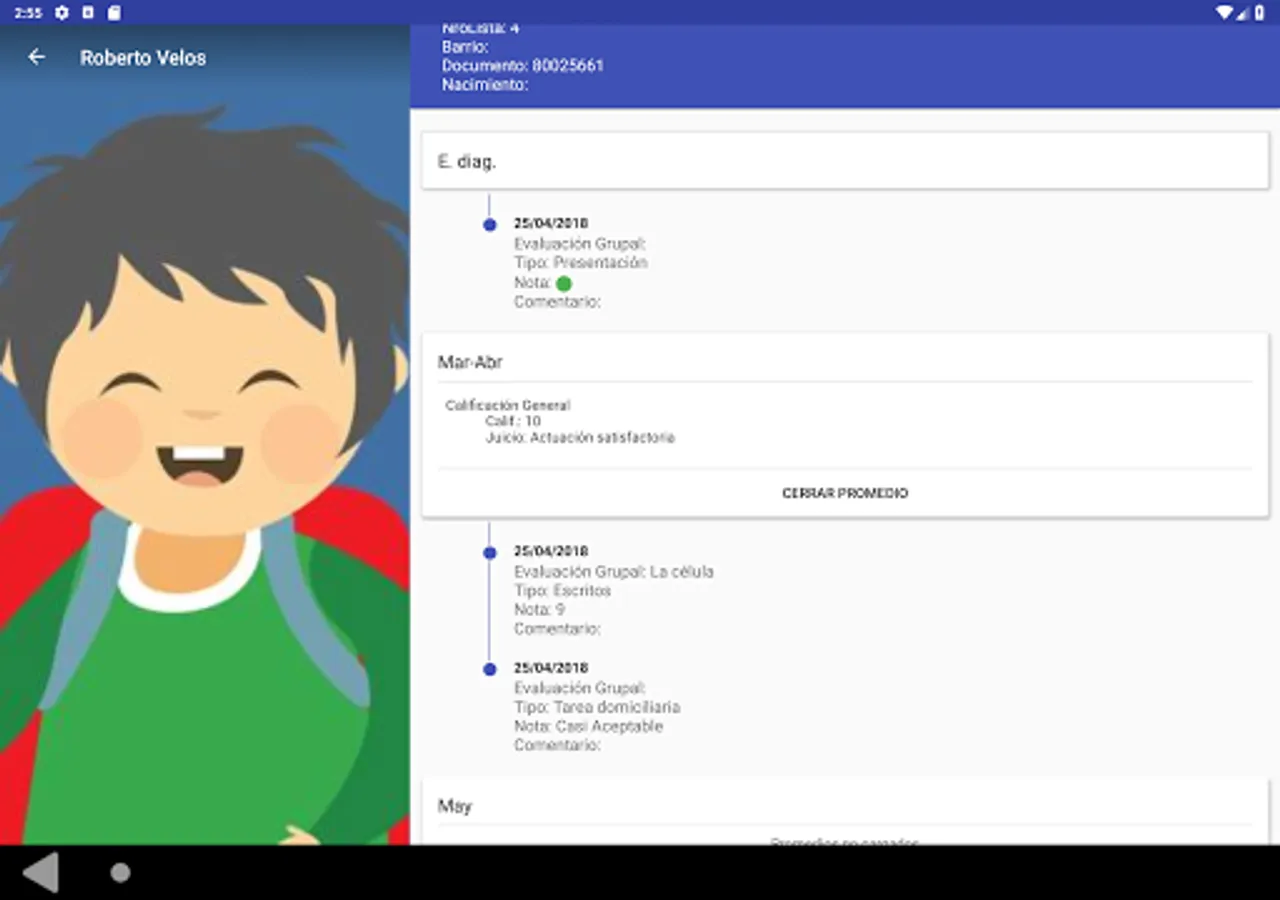This screenshot has height=900, width=1280.
Task: Click the green Nota color indicator
Action: pos(563,284)
